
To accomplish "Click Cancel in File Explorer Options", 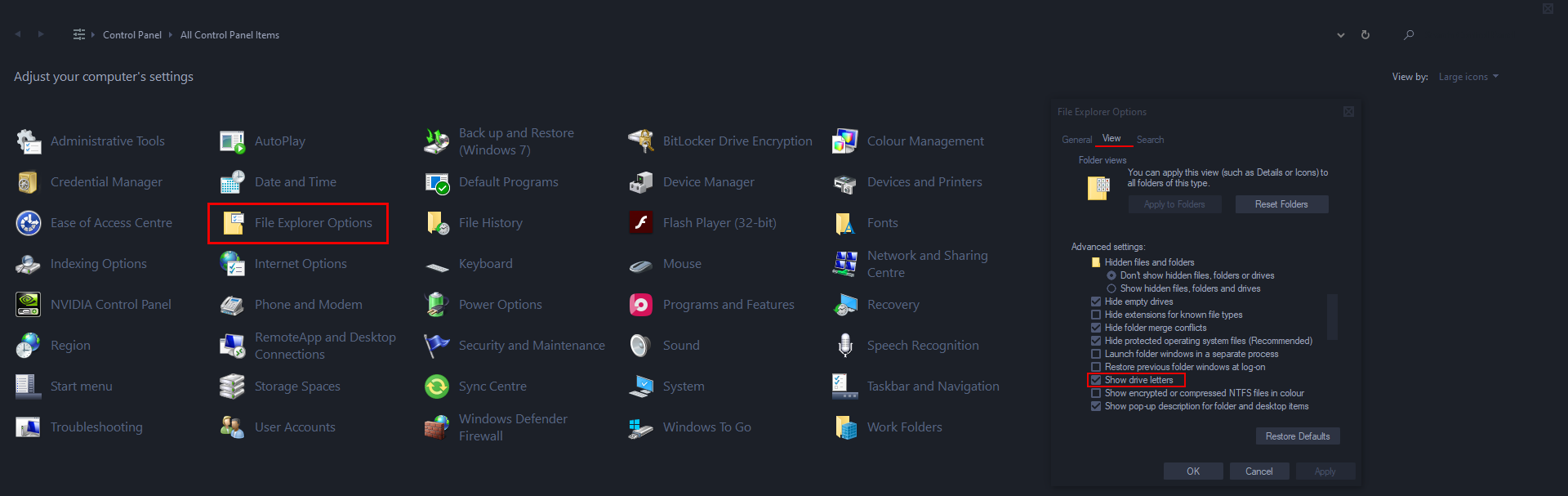I will pyautogui.click(x=1259, y=471).
